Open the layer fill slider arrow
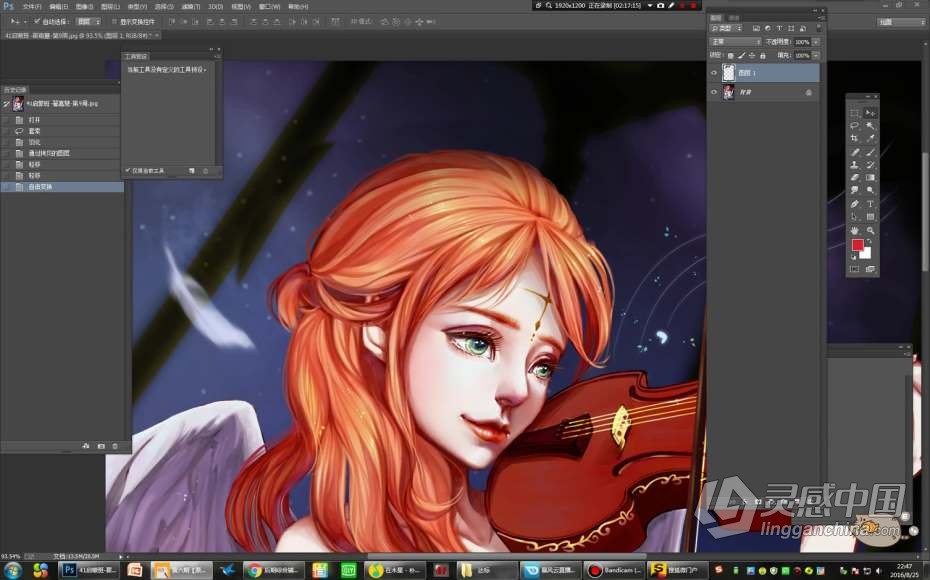This screenshot has height=580, width=930. coord(816,56)
